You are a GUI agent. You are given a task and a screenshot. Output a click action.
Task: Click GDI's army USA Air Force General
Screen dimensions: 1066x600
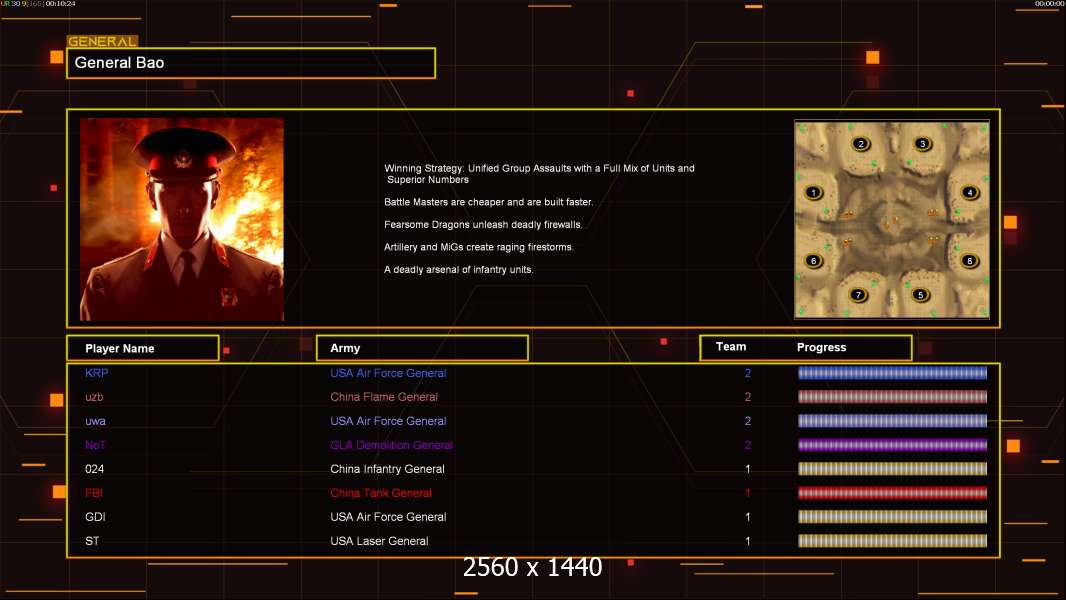[388, 517]
